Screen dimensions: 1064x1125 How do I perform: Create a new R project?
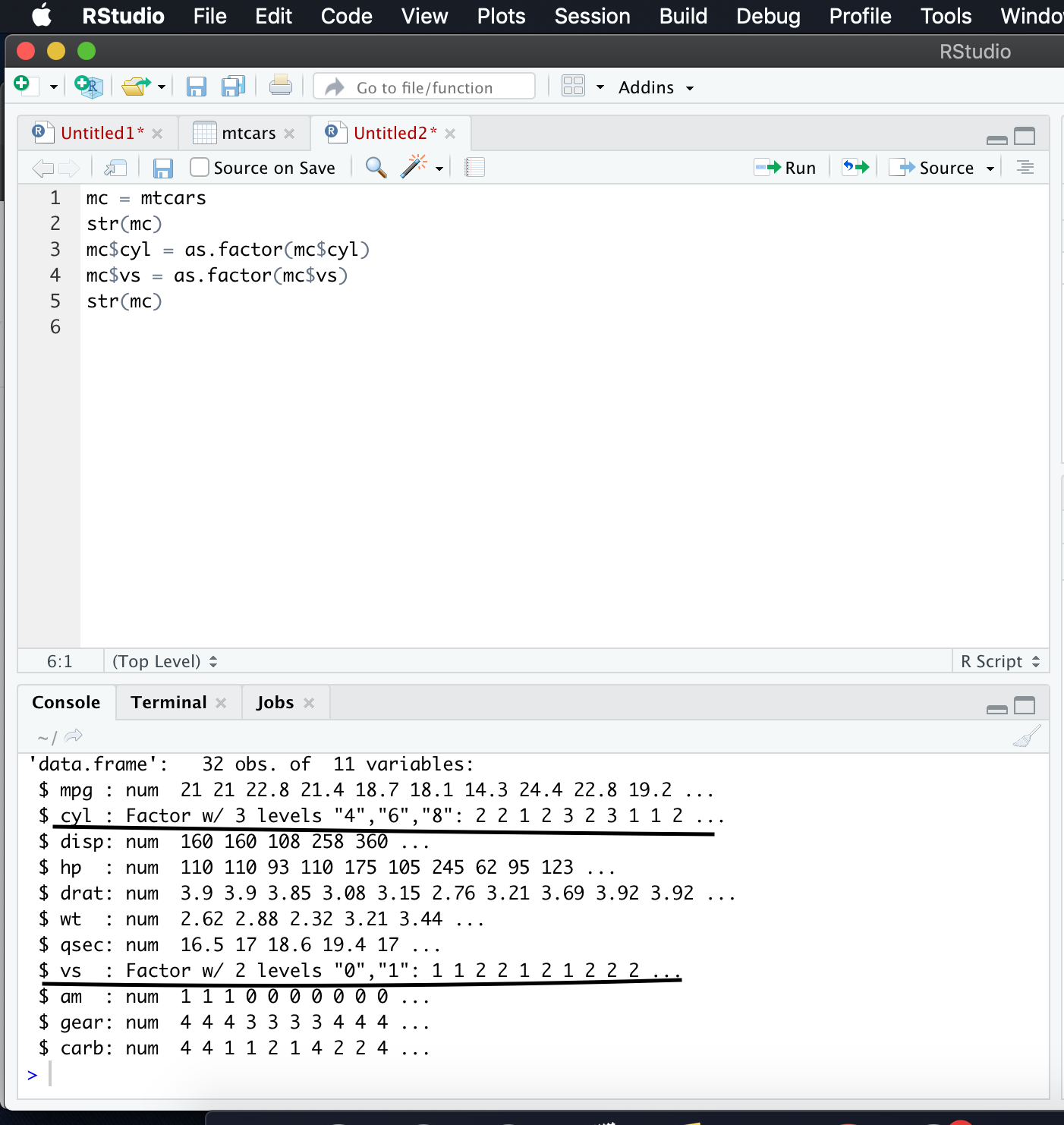(x=89, y=86)
